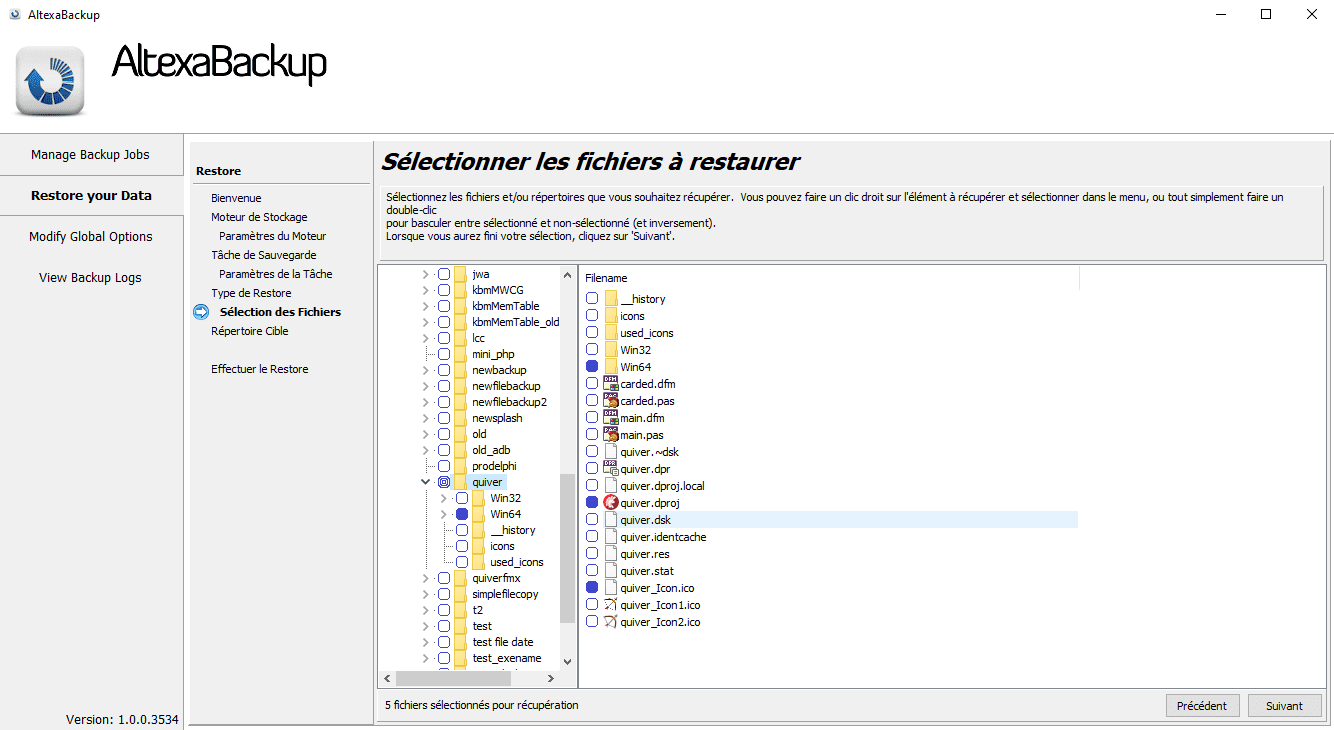Open the Type de Restore step
The width and height of the screenshot is (1334, 730).
tap(251, 293)
